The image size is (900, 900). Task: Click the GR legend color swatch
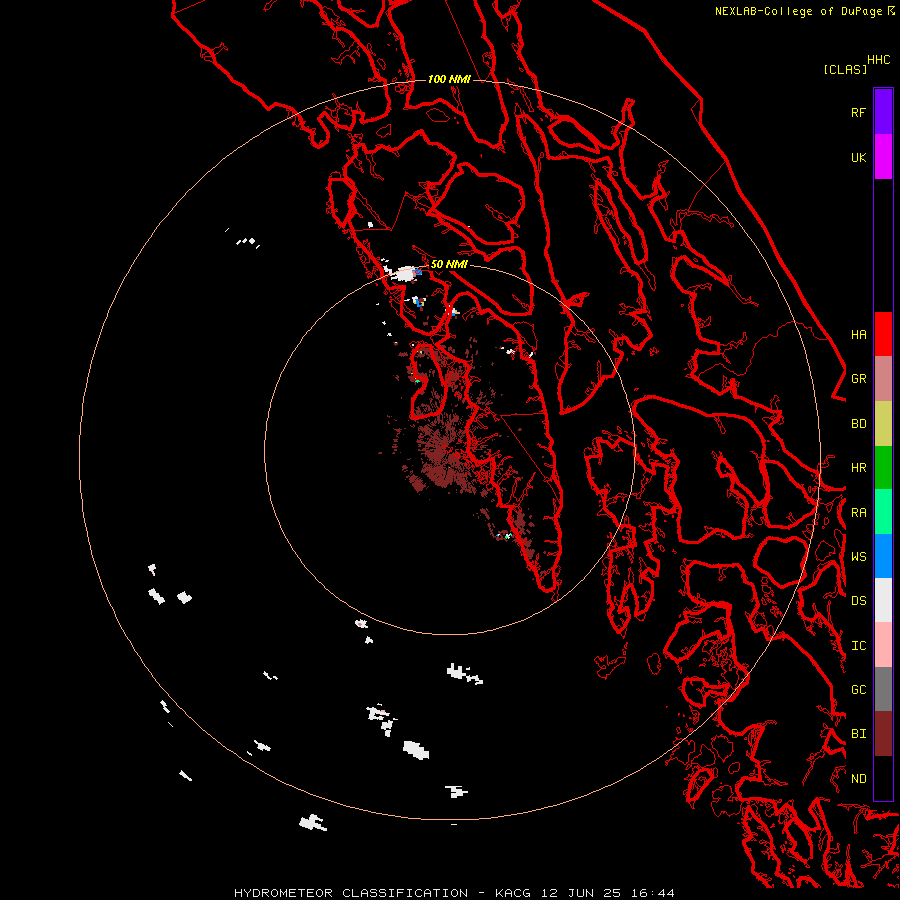click(883, 379)
